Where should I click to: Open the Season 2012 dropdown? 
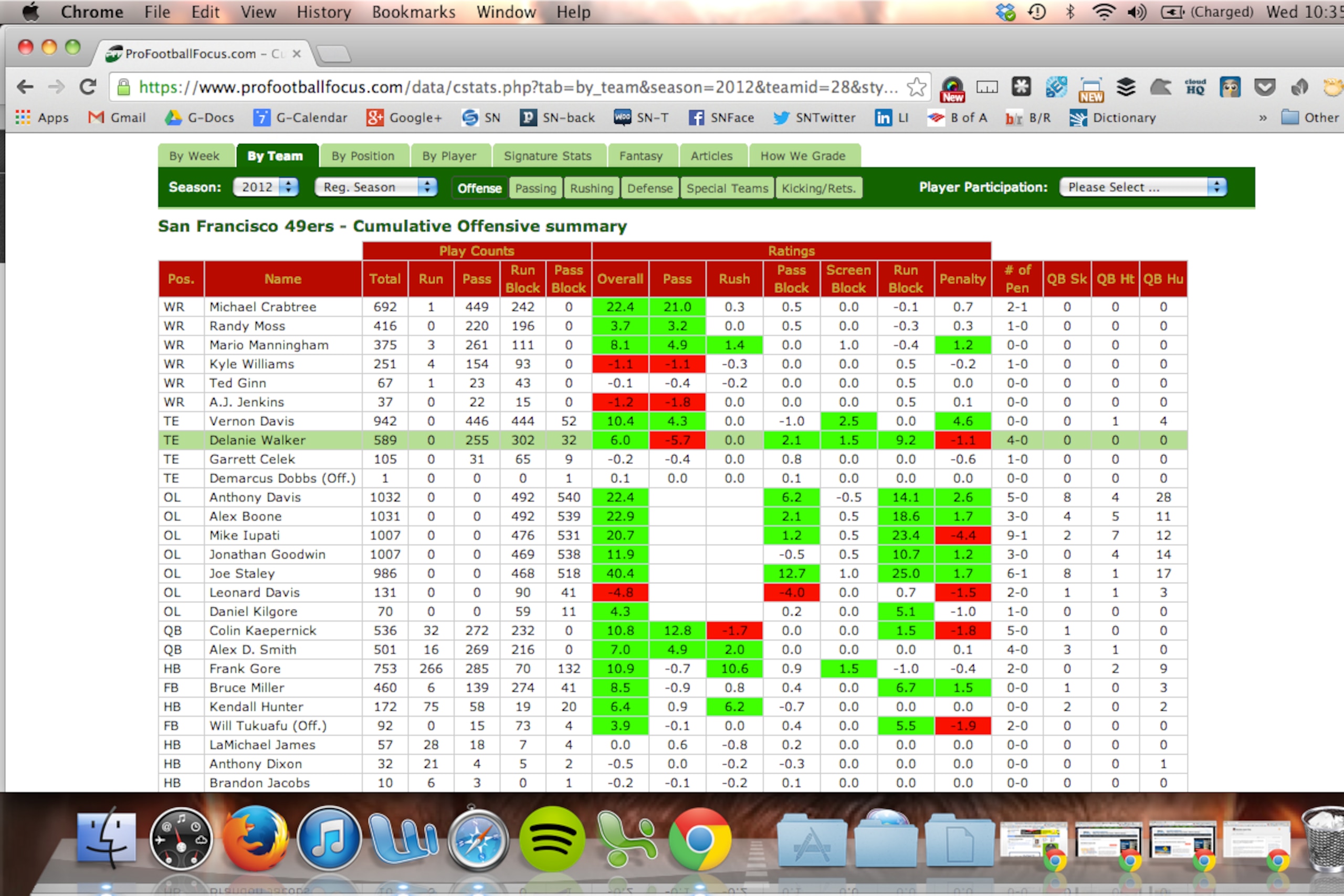tap(266, 187)
